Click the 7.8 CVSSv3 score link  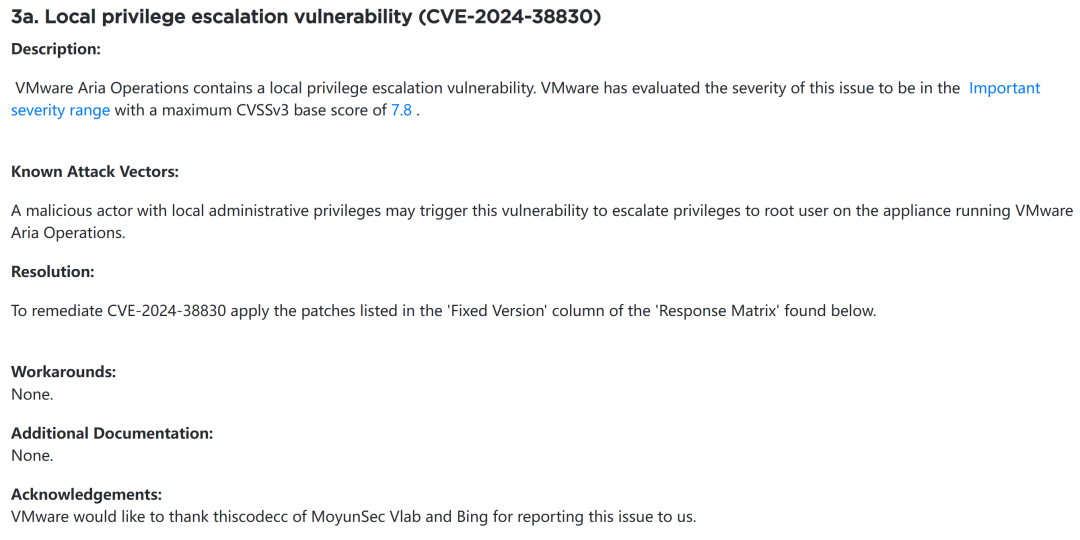coord(401,110)
